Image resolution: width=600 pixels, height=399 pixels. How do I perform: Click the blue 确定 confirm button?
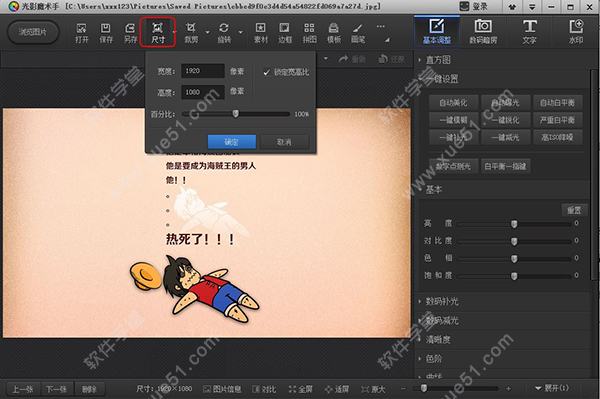[x=232, y=142]
